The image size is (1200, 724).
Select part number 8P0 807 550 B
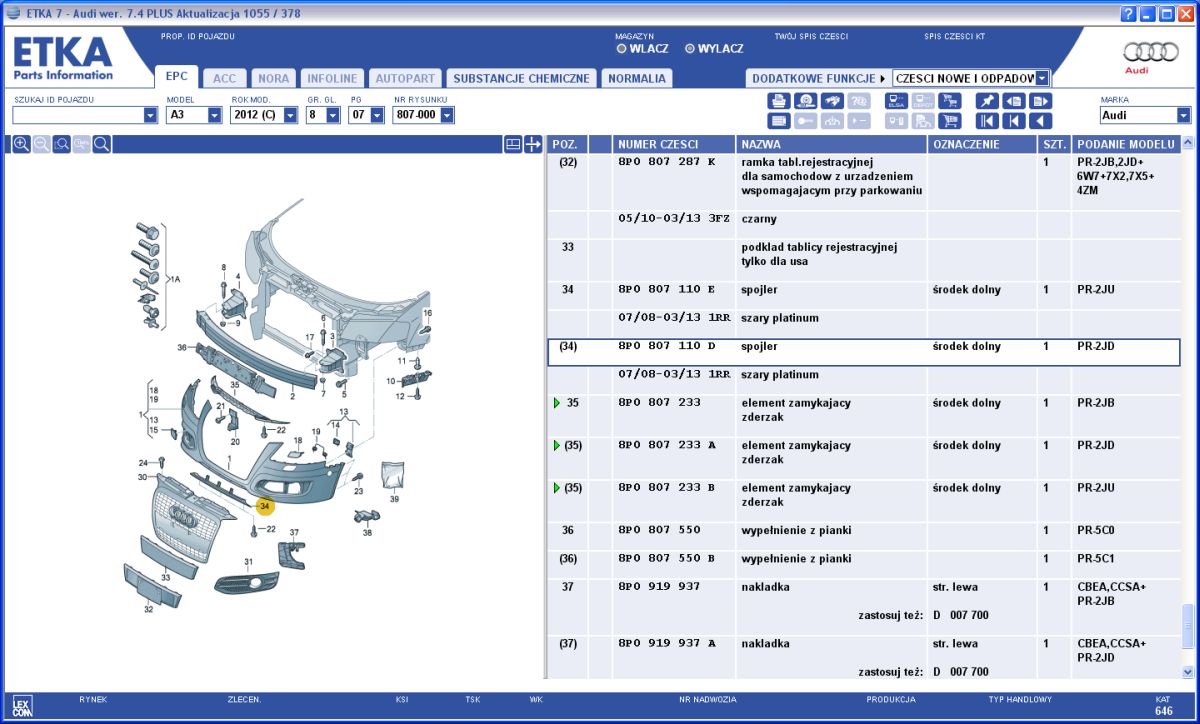(667, 558)
